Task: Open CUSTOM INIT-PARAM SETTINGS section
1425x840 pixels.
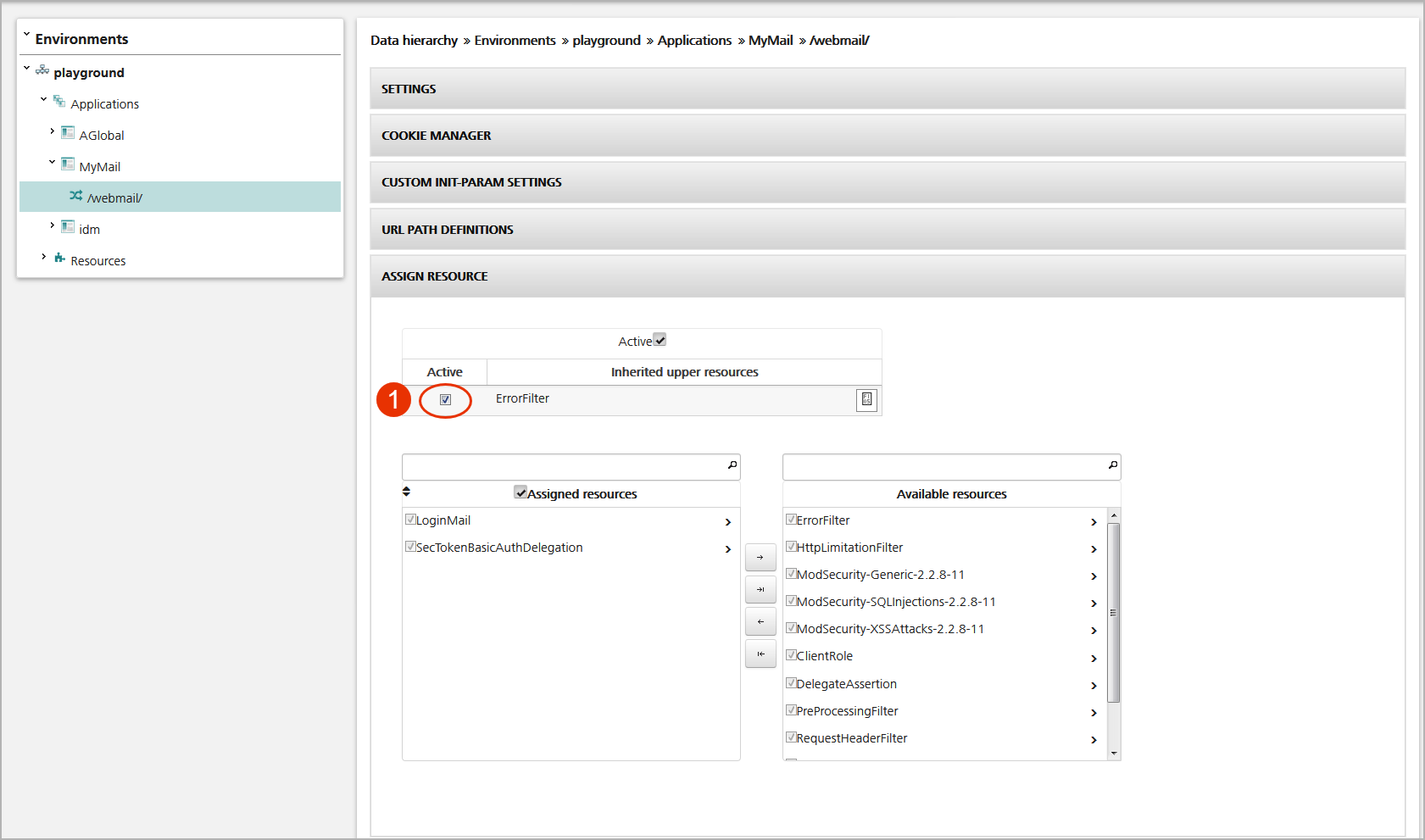Action: (x=888, y=182)
